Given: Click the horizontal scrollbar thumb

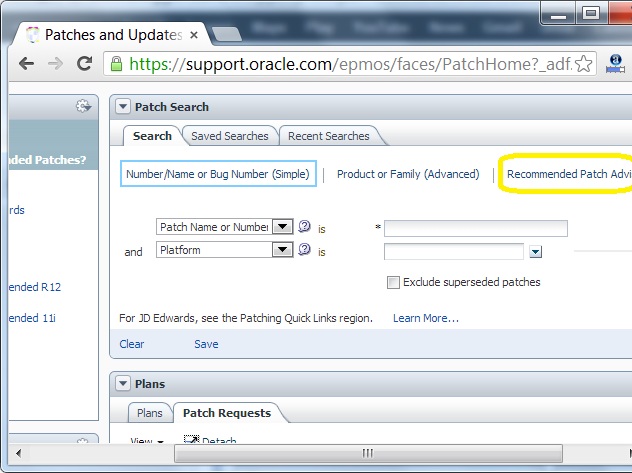Looking at the screenshot, I should [x=368, y=453].
